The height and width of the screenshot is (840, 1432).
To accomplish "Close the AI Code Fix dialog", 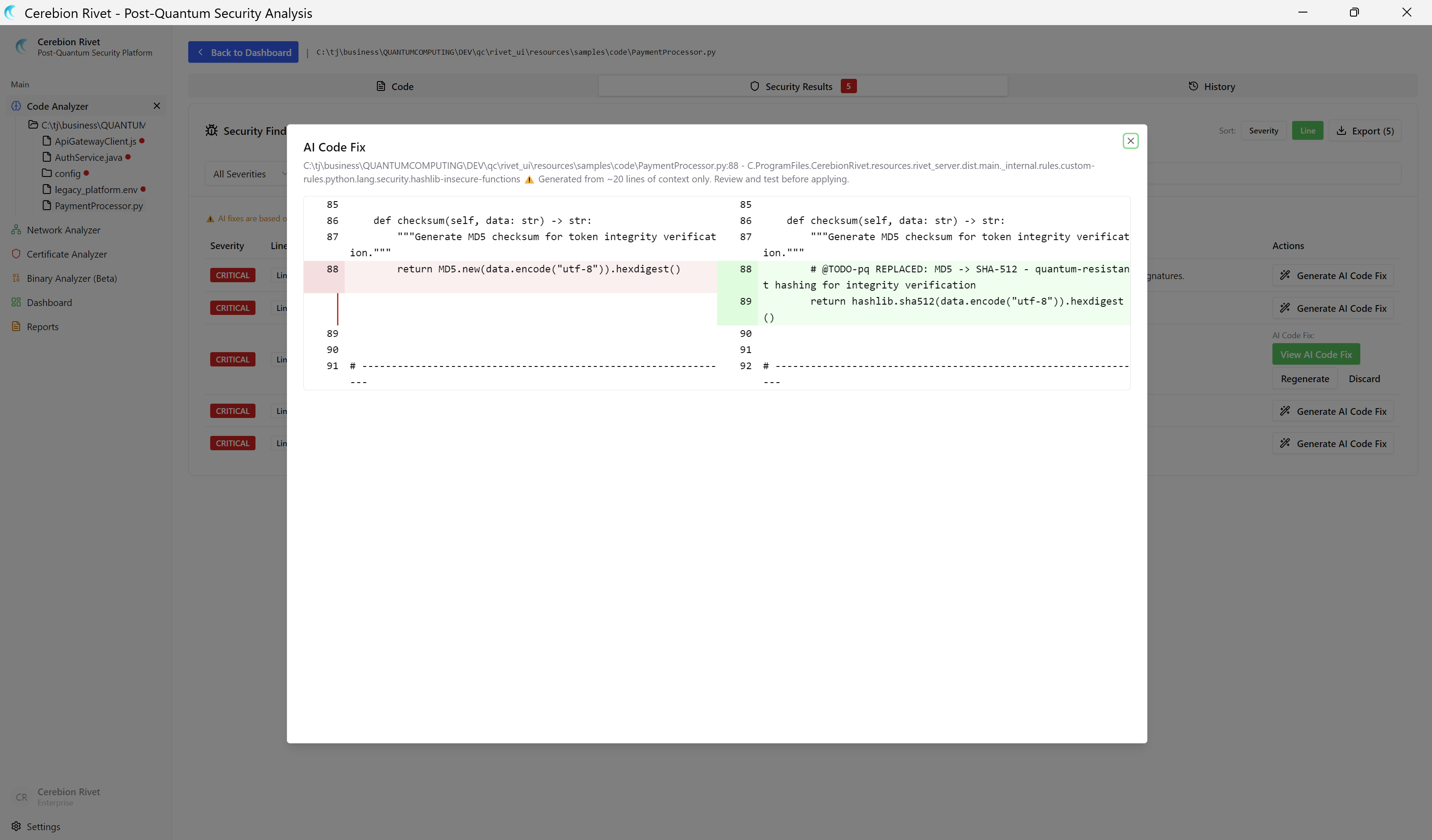I will point(1130,141).
